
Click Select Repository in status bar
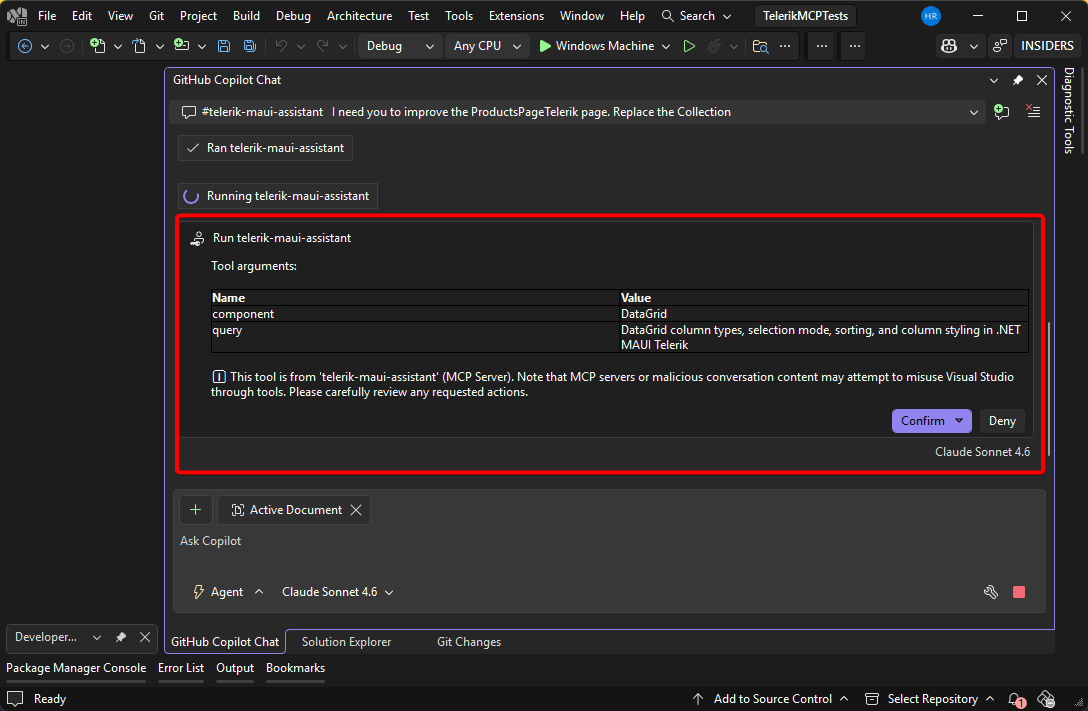[930, 699]
